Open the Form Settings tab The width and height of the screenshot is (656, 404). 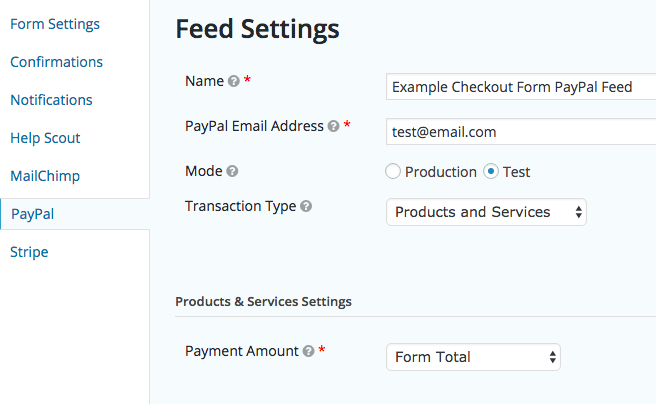(x=55, y=24)
